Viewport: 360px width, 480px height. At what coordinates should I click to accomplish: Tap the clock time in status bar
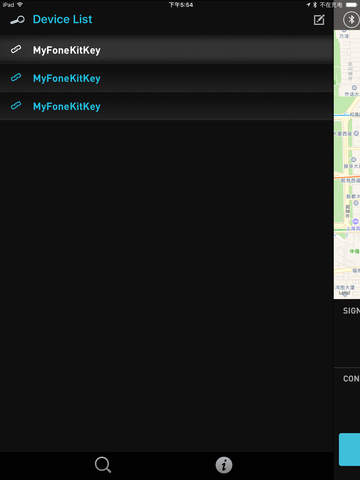click(x=180, y=5)
